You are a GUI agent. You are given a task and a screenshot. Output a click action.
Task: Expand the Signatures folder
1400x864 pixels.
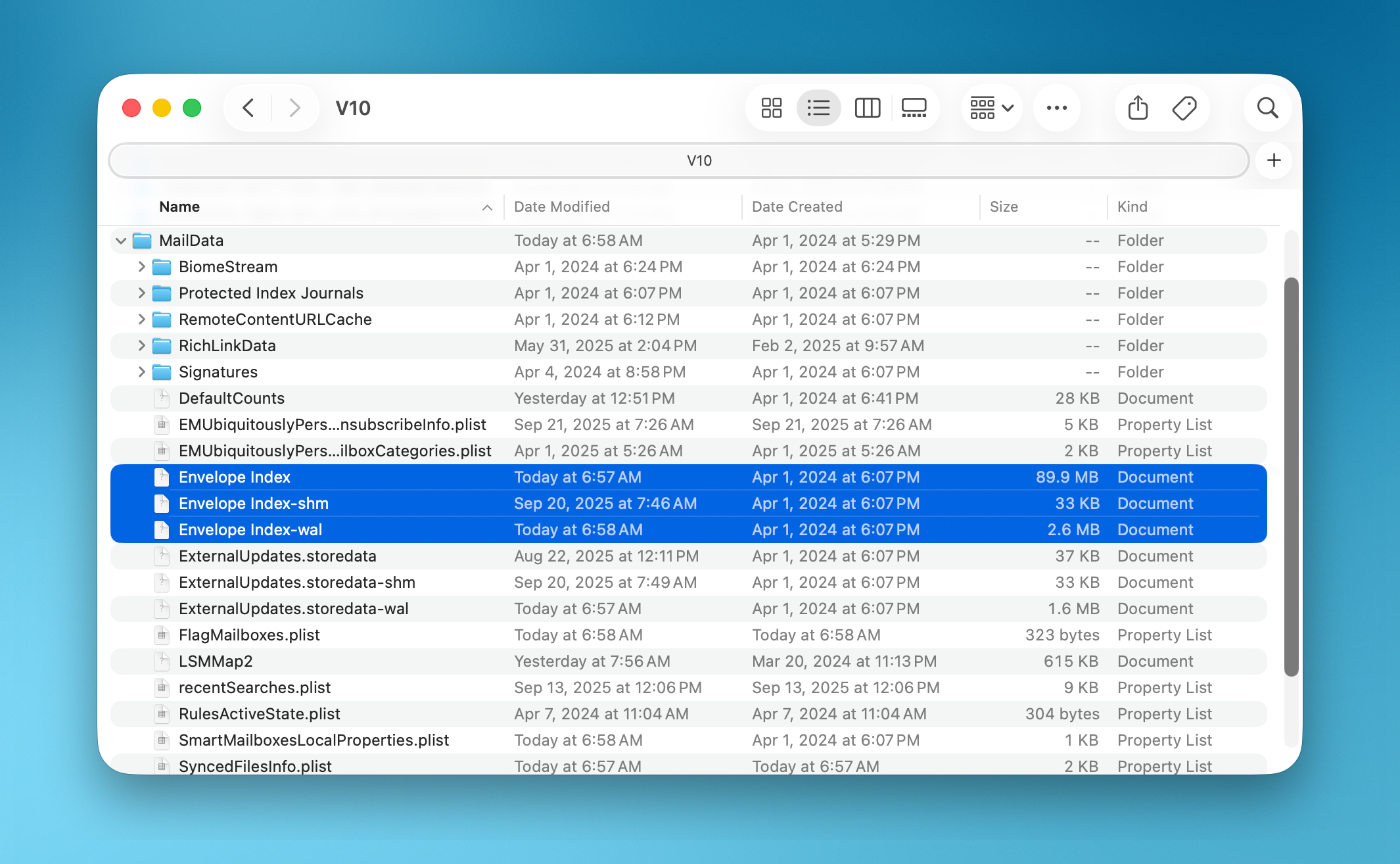point(141,372)
